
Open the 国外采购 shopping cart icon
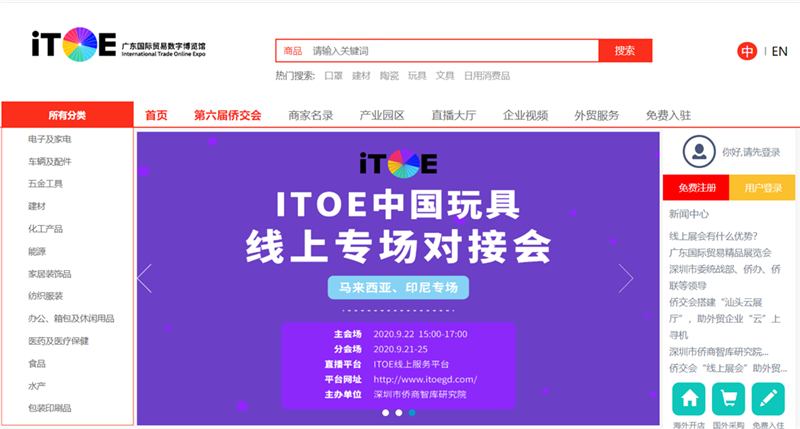728,399
